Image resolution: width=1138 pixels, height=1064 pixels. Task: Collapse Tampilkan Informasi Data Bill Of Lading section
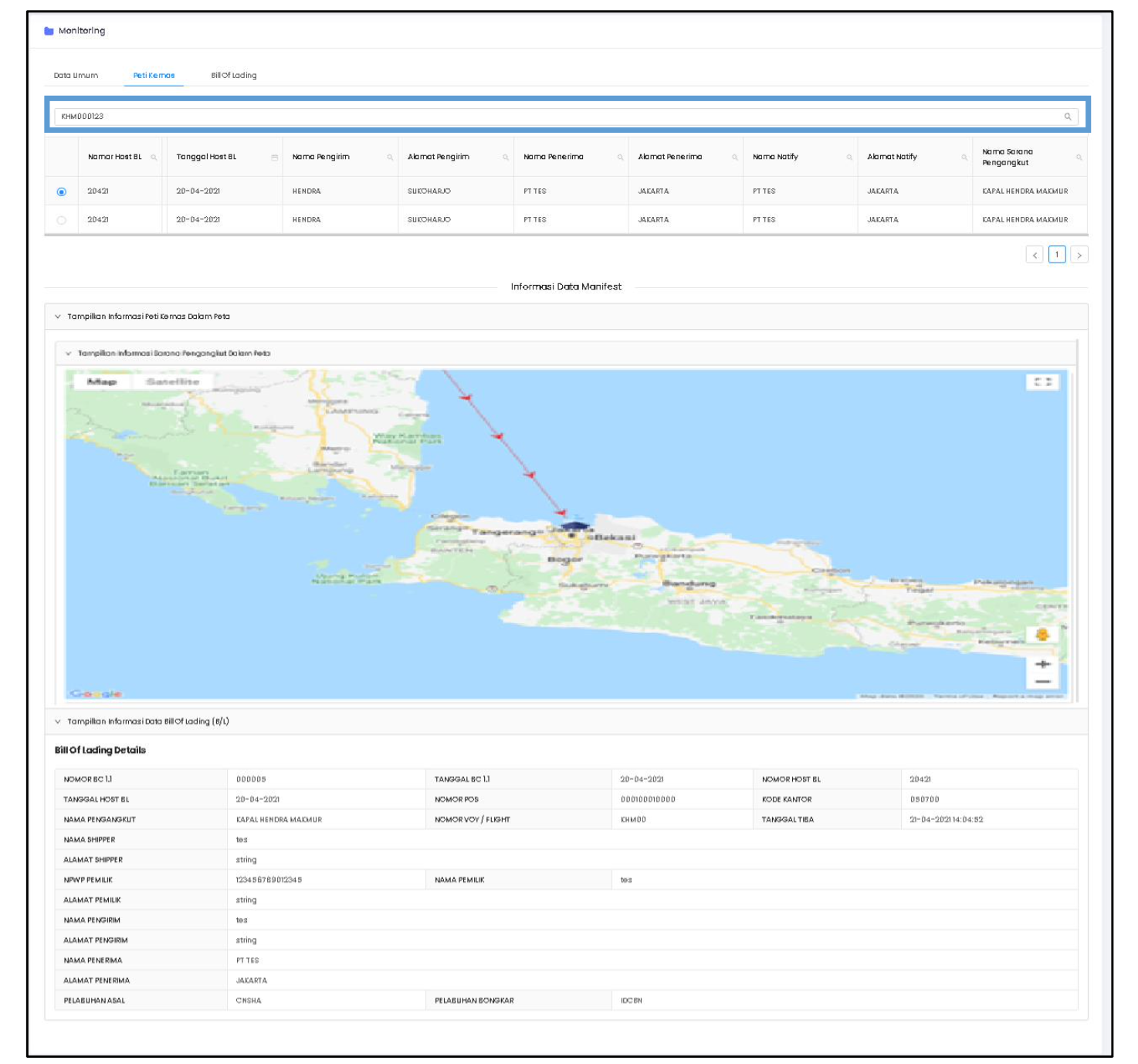tap(58, 722)
